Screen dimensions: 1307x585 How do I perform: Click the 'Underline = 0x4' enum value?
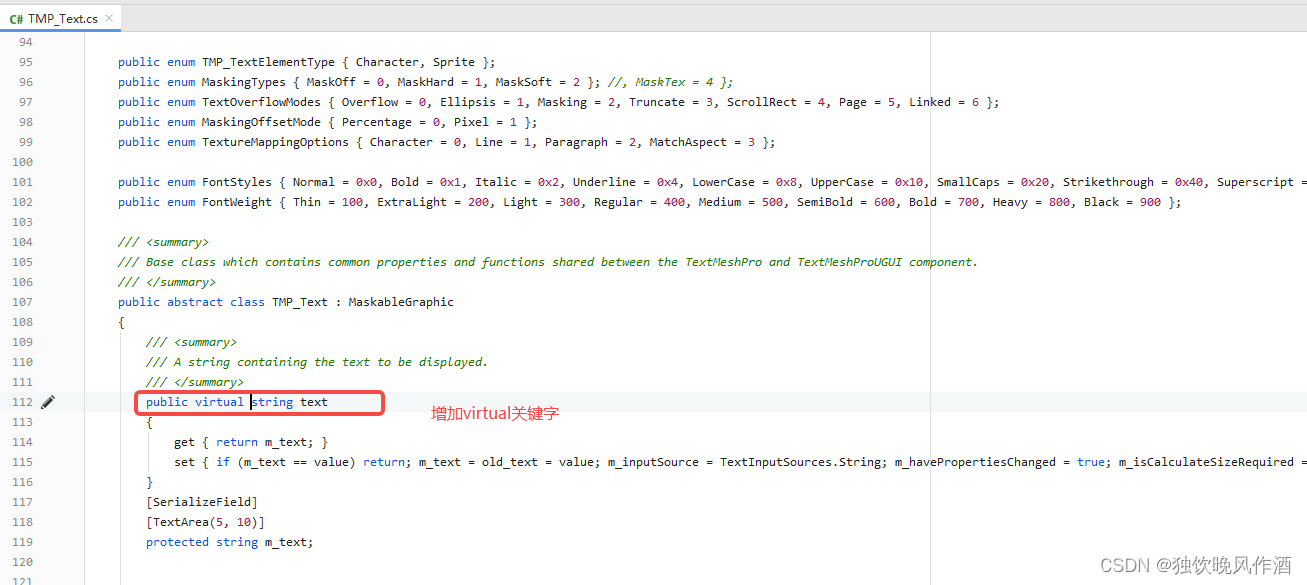[625, 182]
